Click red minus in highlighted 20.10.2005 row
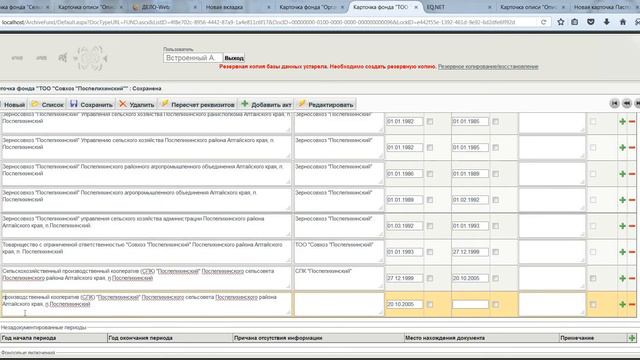Image resolution: width=640 pixels, height=360 pixels. point(632,304)
